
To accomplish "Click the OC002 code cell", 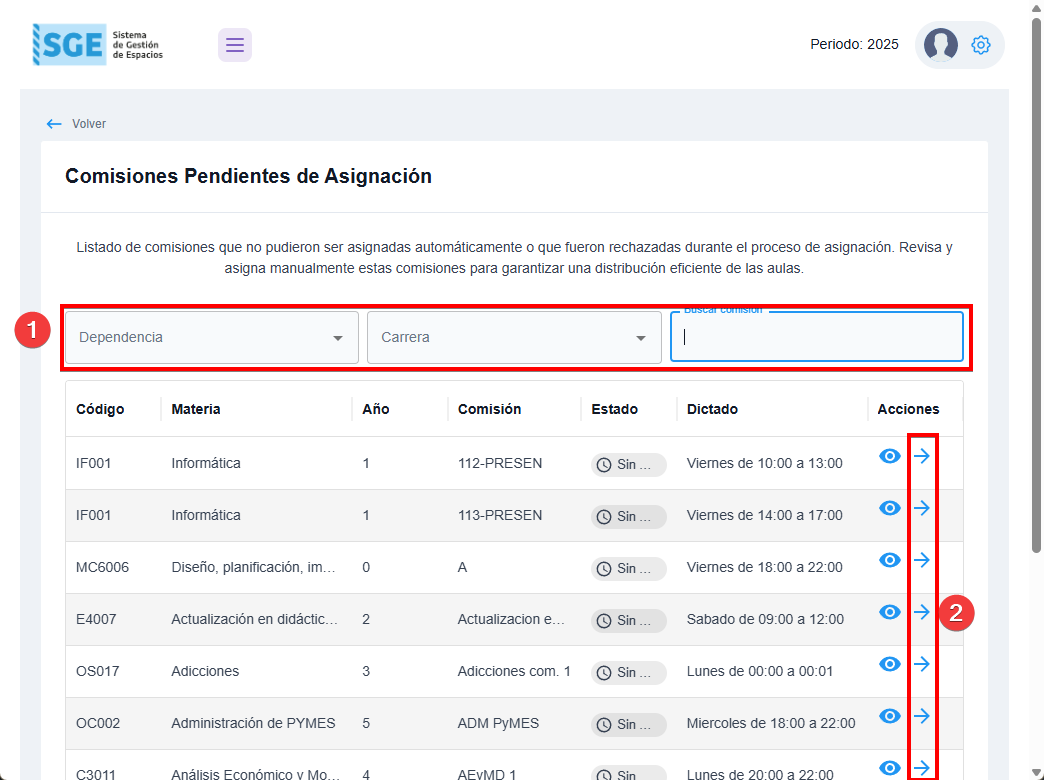I will pyautogui.click(x=98, y=723).
